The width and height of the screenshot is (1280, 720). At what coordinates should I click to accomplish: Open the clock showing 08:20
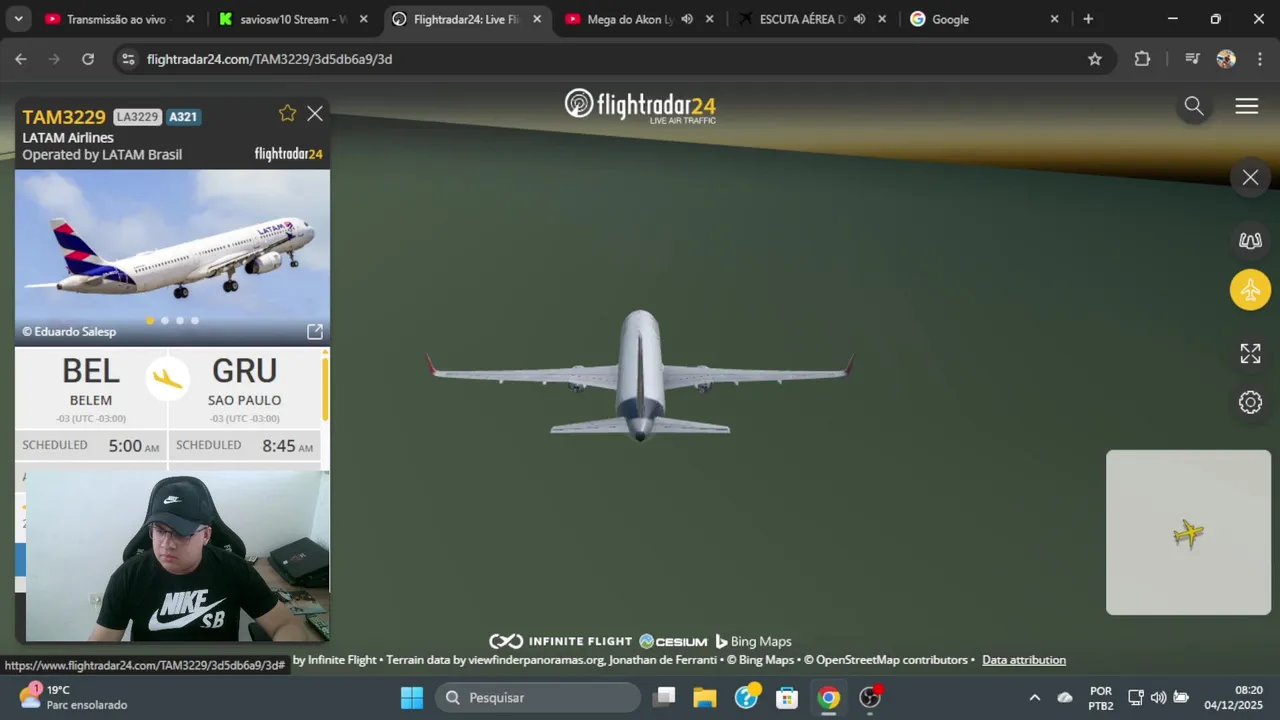pos(1234,697)
